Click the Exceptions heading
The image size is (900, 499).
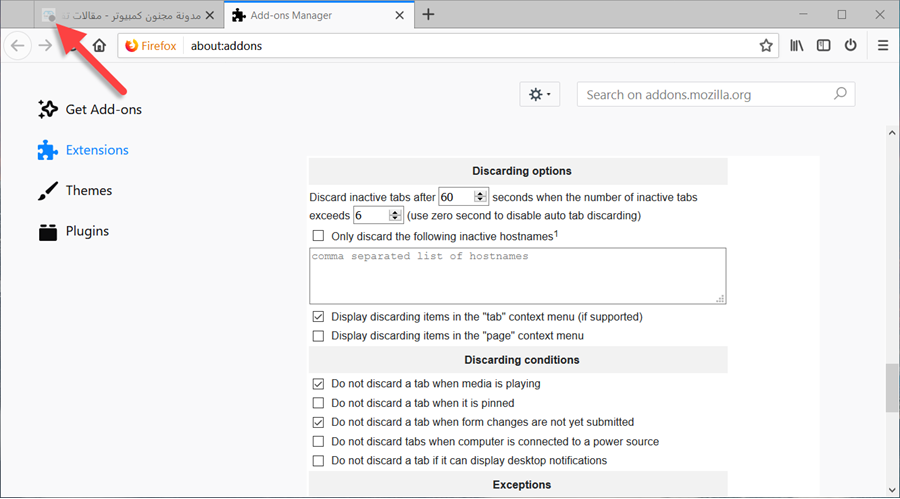[x=522, y=485]
